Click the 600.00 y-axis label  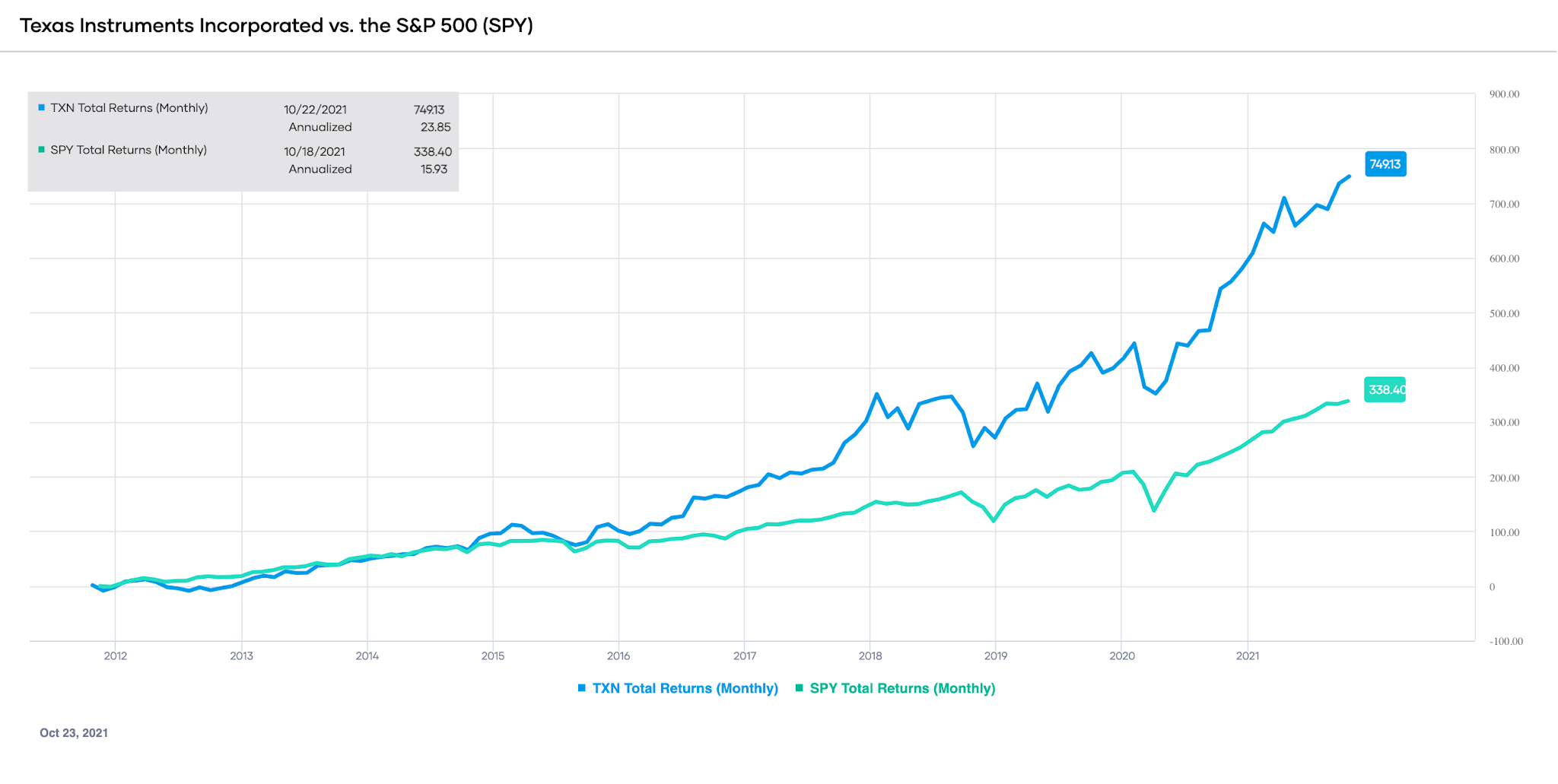pos(1504,259)
